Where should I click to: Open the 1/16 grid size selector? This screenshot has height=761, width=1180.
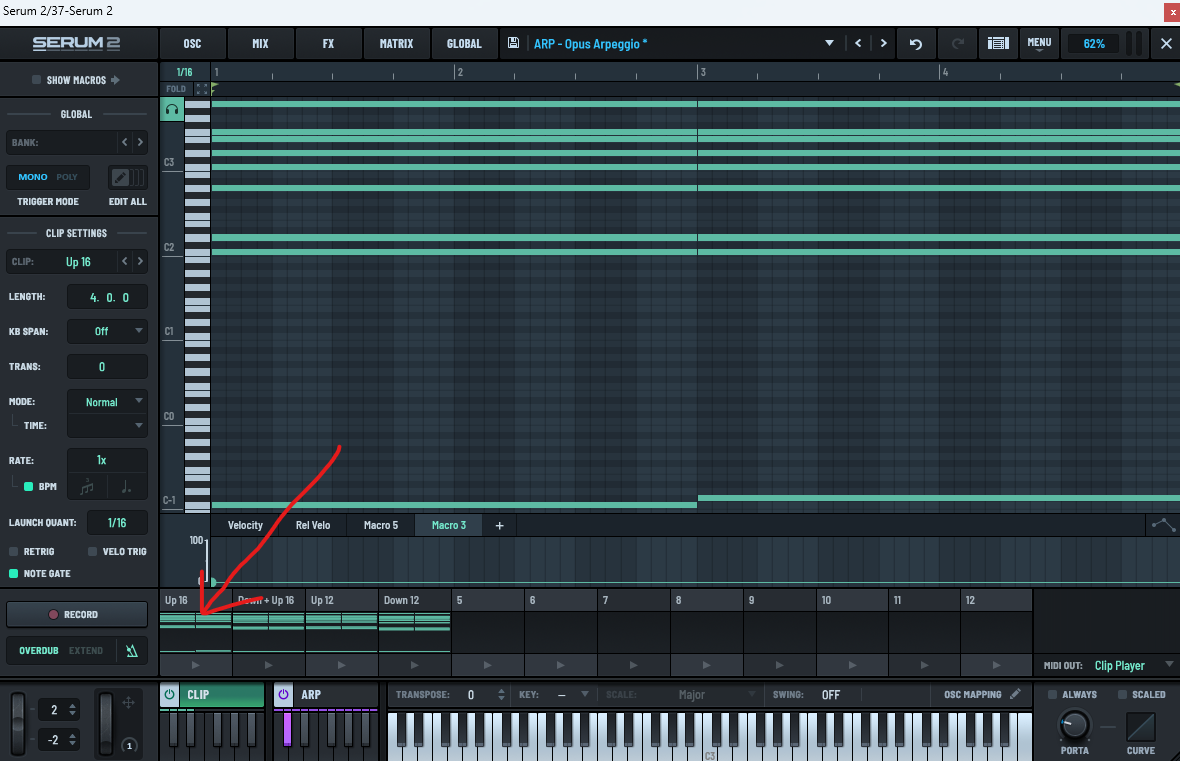(x=184, y=72)
